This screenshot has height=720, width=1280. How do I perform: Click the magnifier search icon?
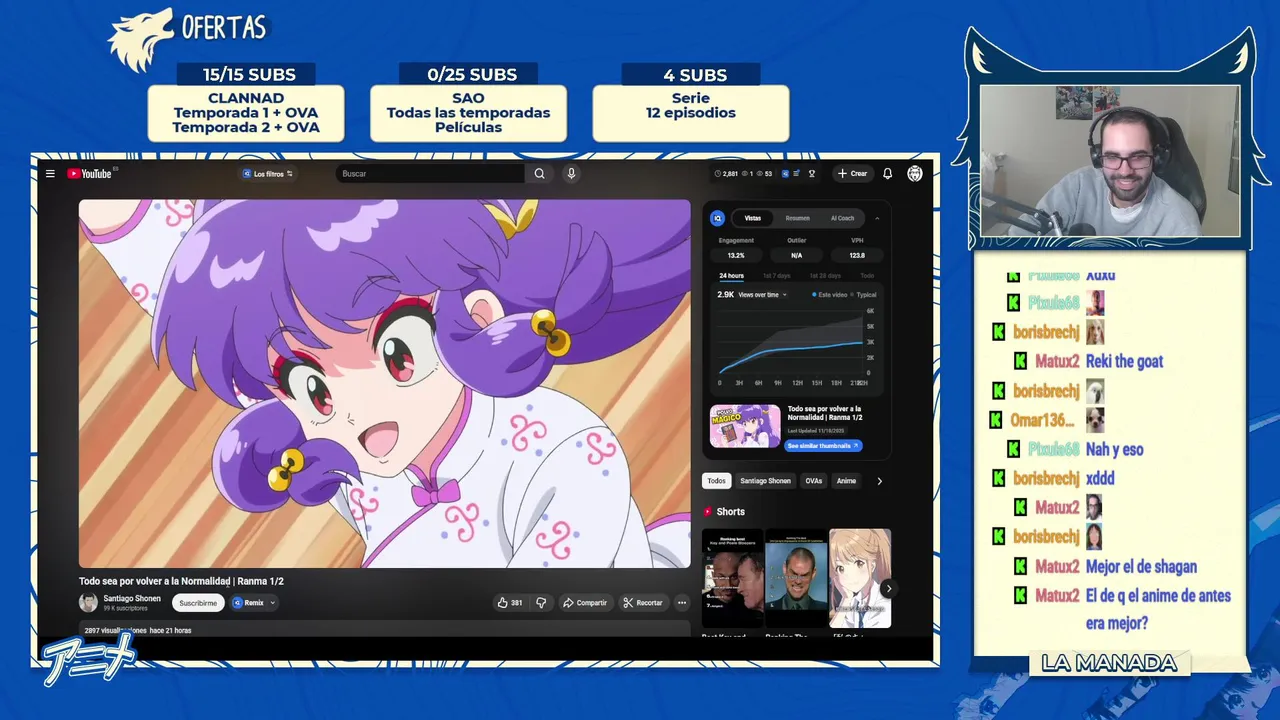click(539, 173)
